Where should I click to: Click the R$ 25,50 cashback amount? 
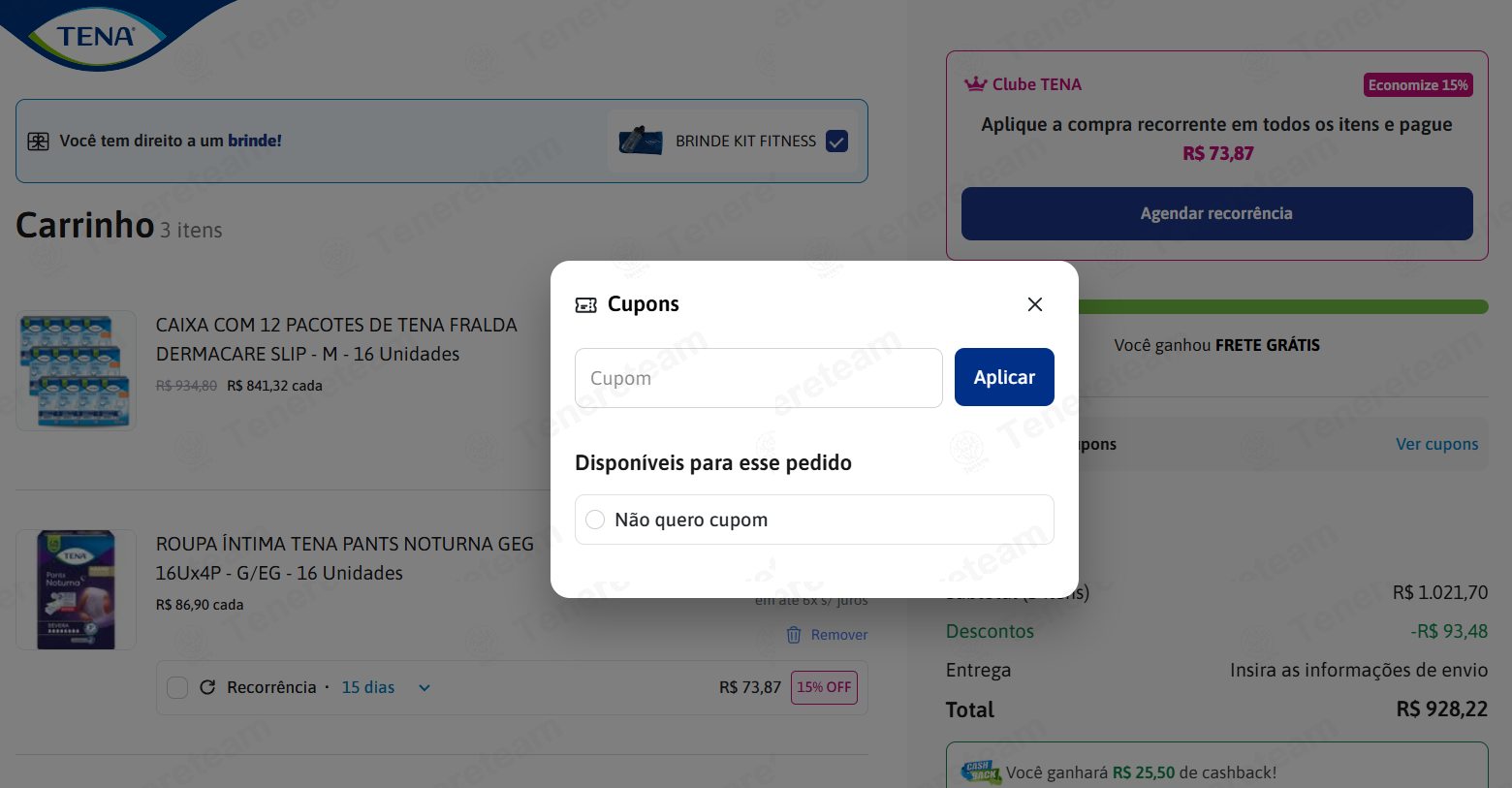pos(1144,772)
